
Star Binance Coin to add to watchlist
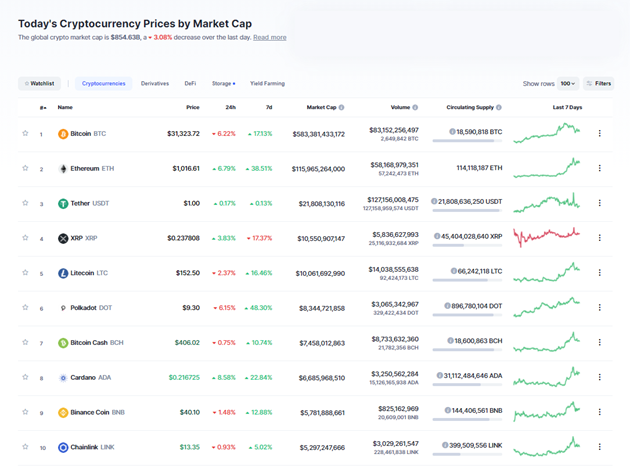25,412
